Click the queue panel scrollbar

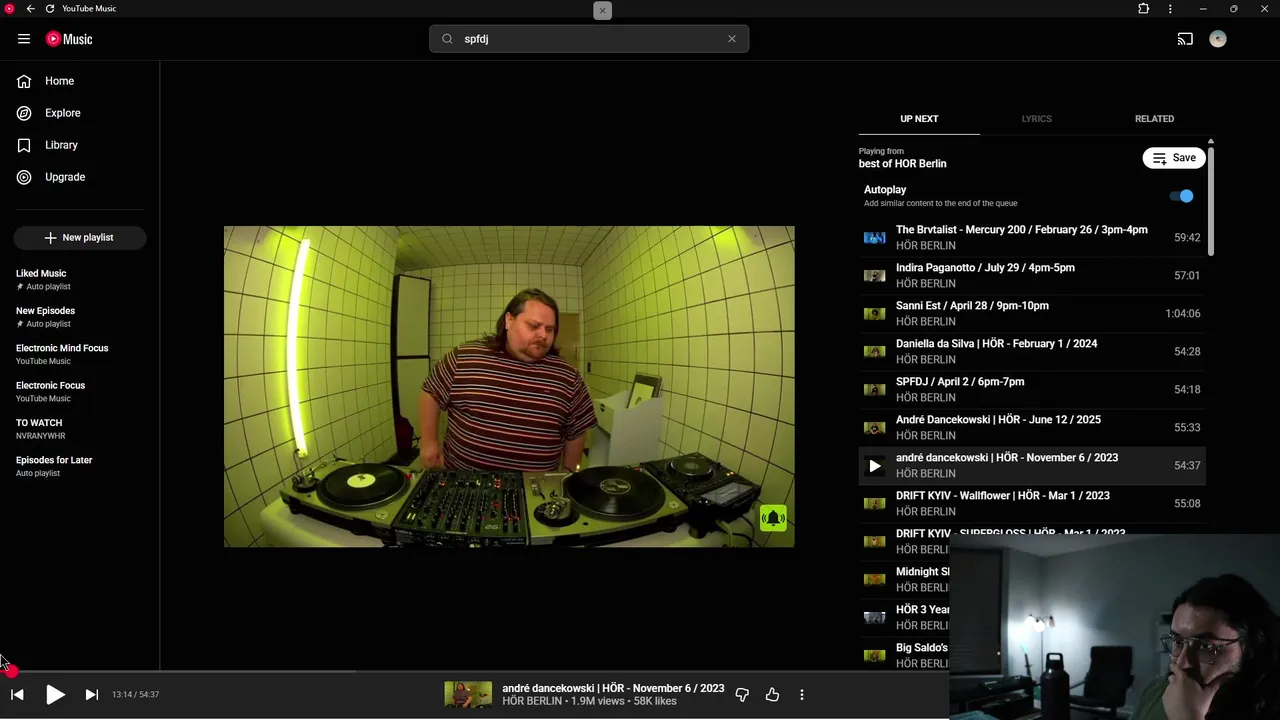pyautogui.click(x=1210, y=200)
